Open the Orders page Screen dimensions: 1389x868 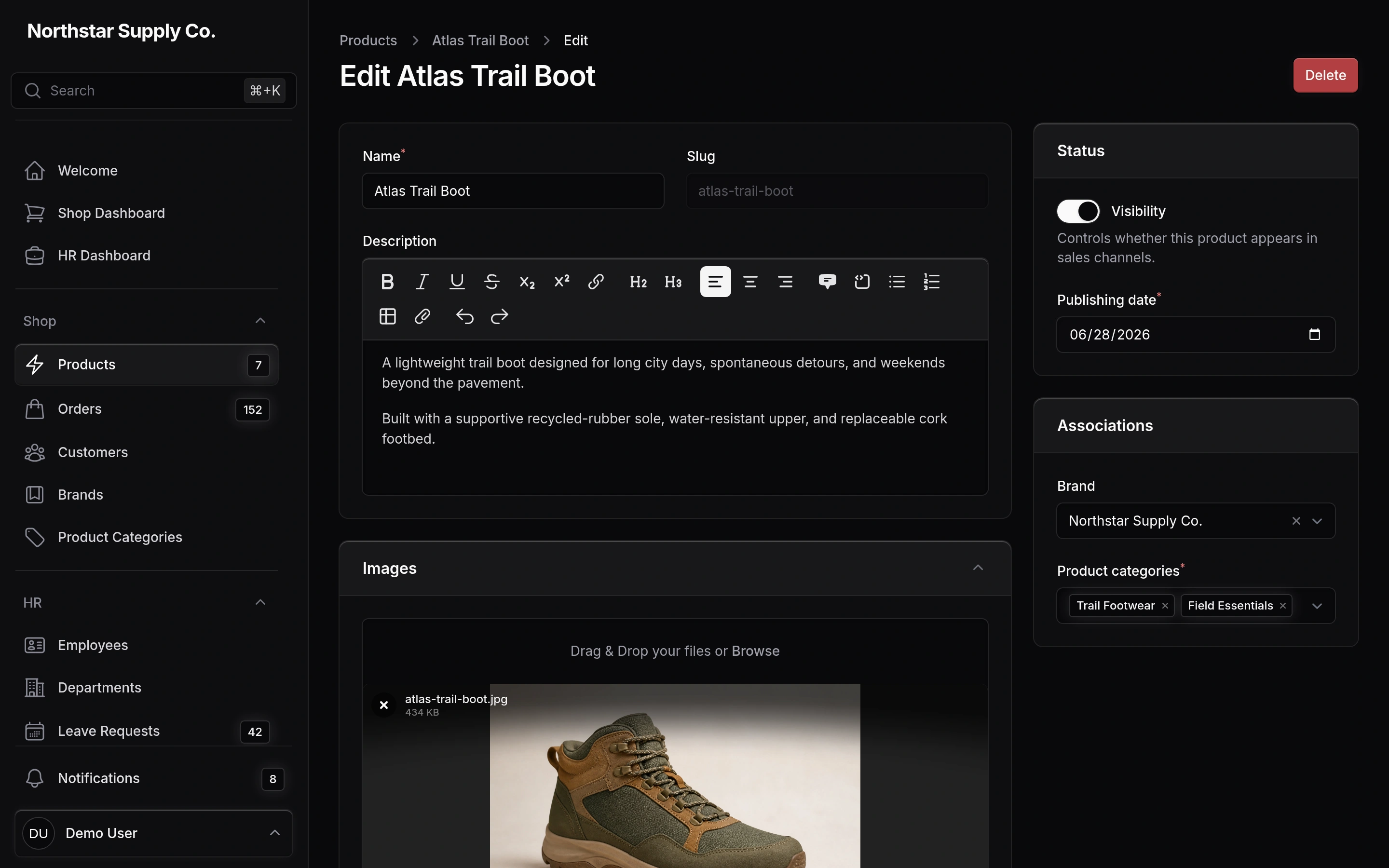(146, 409)
